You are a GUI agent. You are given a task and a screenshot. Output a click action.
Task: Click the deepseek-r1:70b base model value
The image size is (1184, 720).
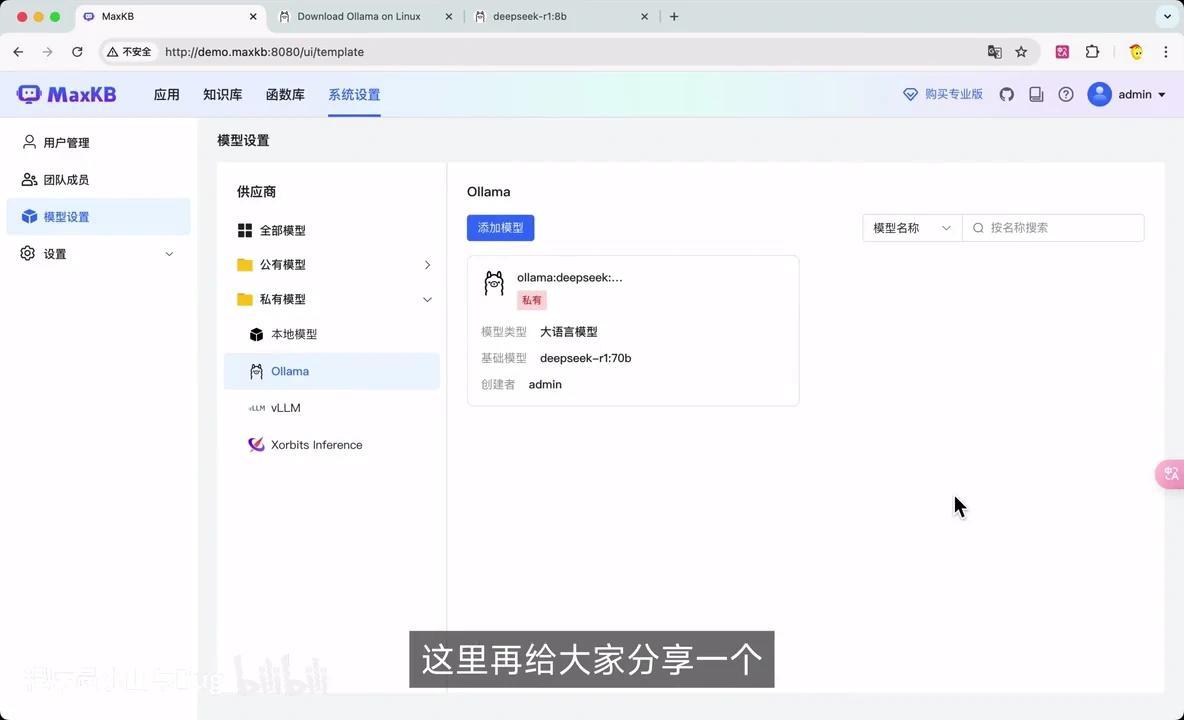coord(585,358)
